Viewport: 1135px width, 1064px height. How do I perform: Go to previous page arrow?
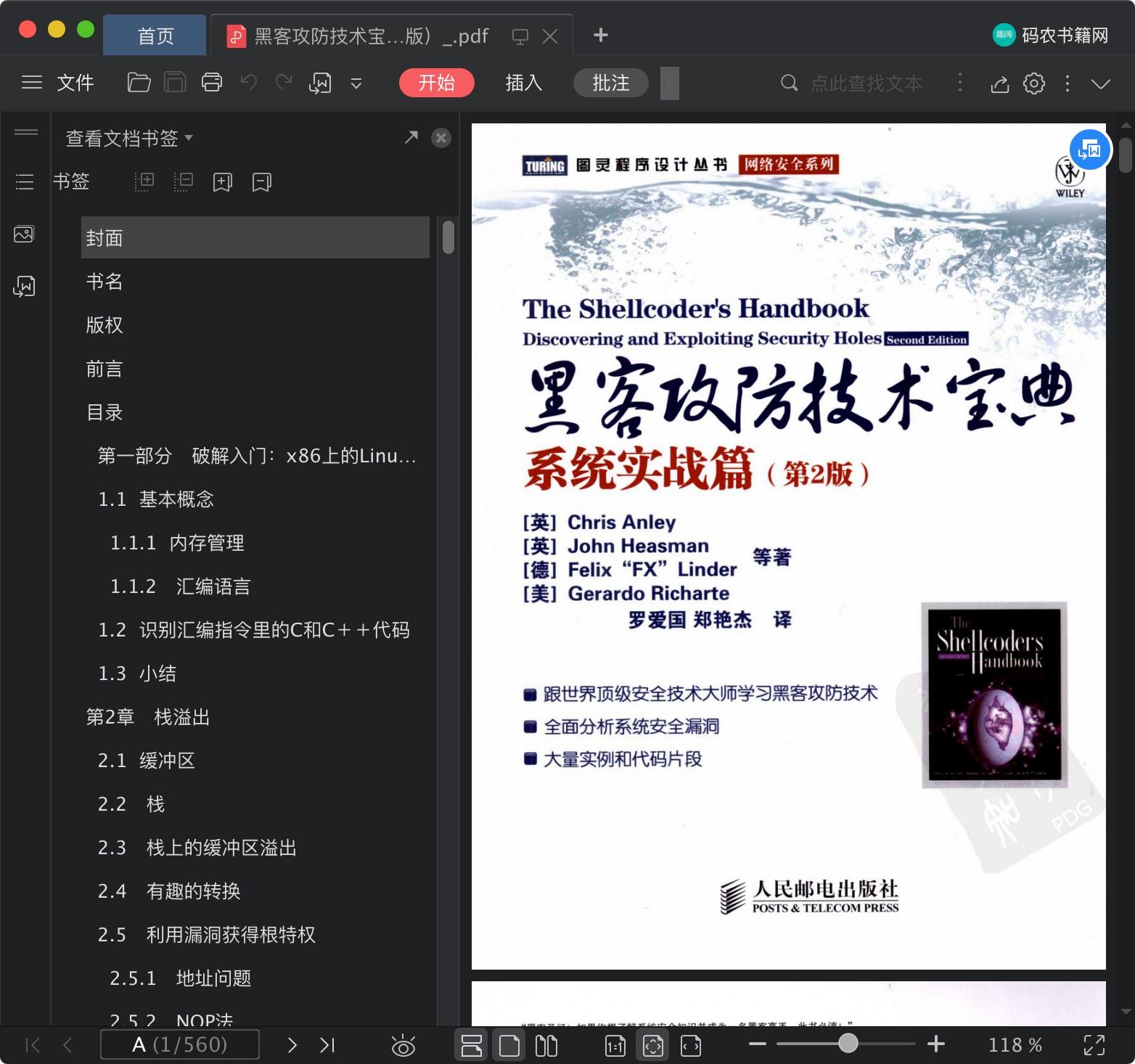pyautogui.click(x=68, y=1044)
